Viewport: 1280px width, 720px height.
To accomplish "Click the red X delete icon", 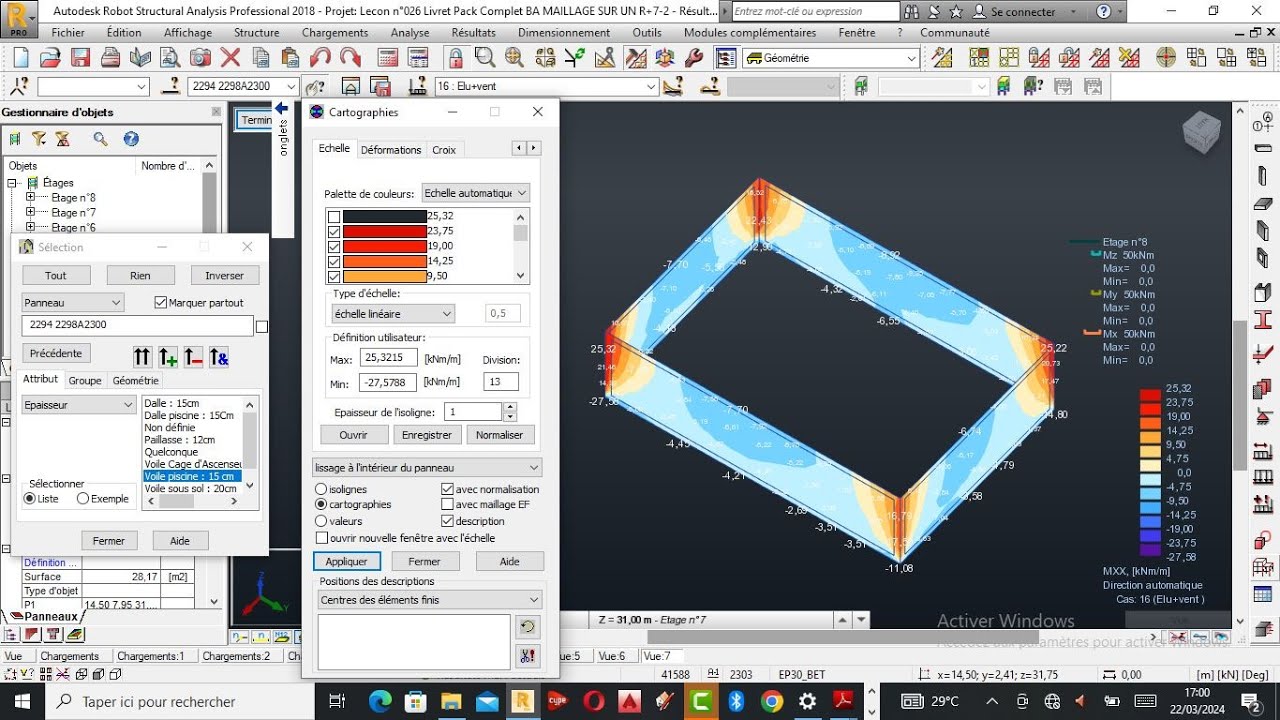I will click(230, 58).
